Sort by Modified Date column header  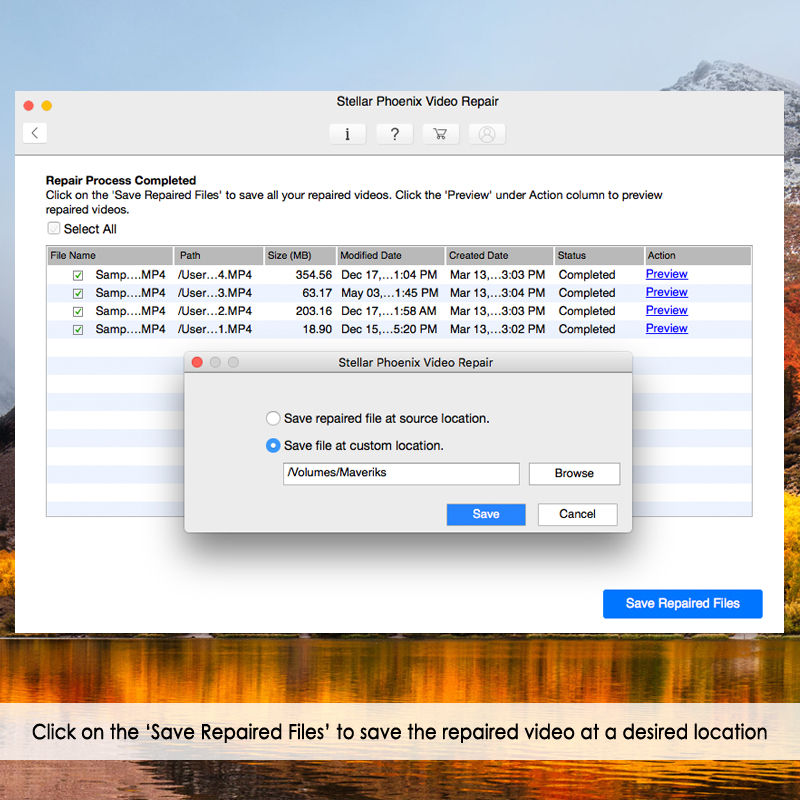pyautogui.click(x=390, y=256)
